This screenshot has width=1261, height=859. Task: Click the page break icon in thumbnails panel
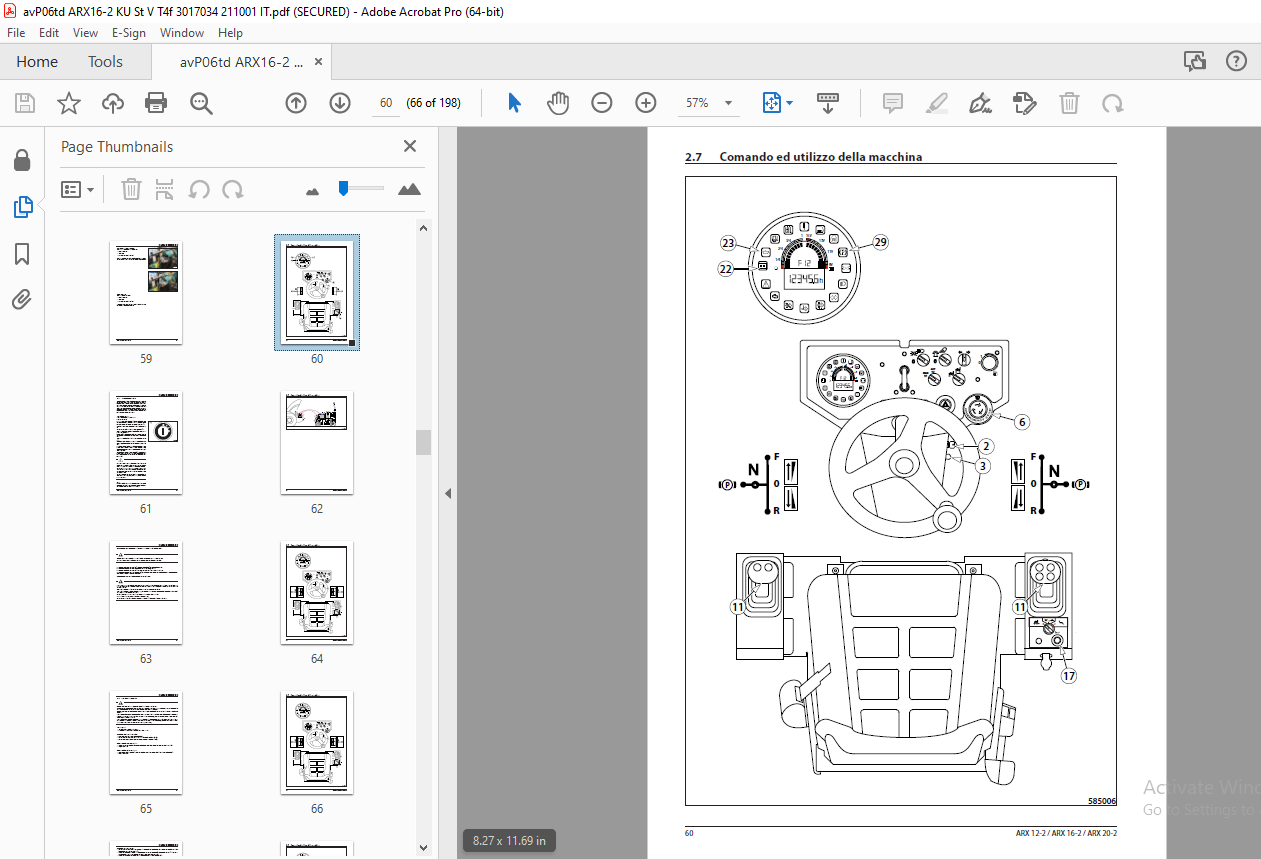[x=165, y=189]
